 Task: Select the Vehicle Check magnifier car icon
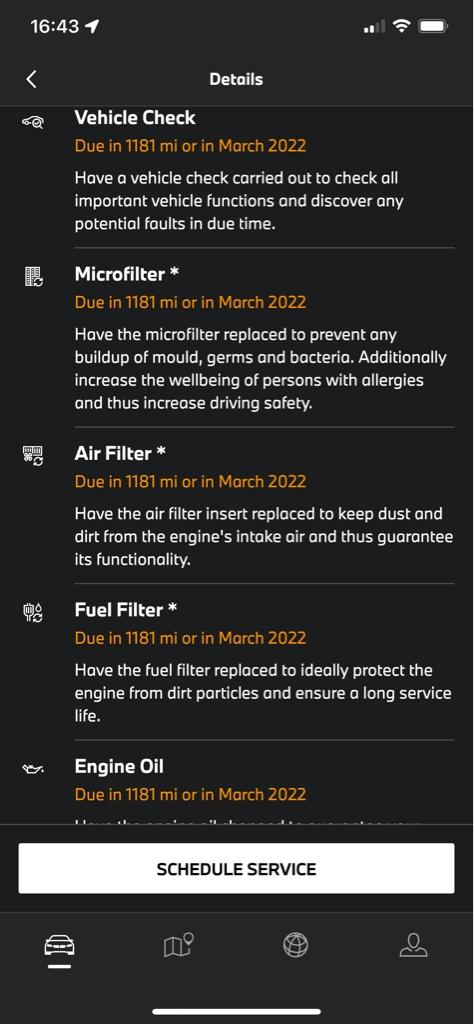33,121
